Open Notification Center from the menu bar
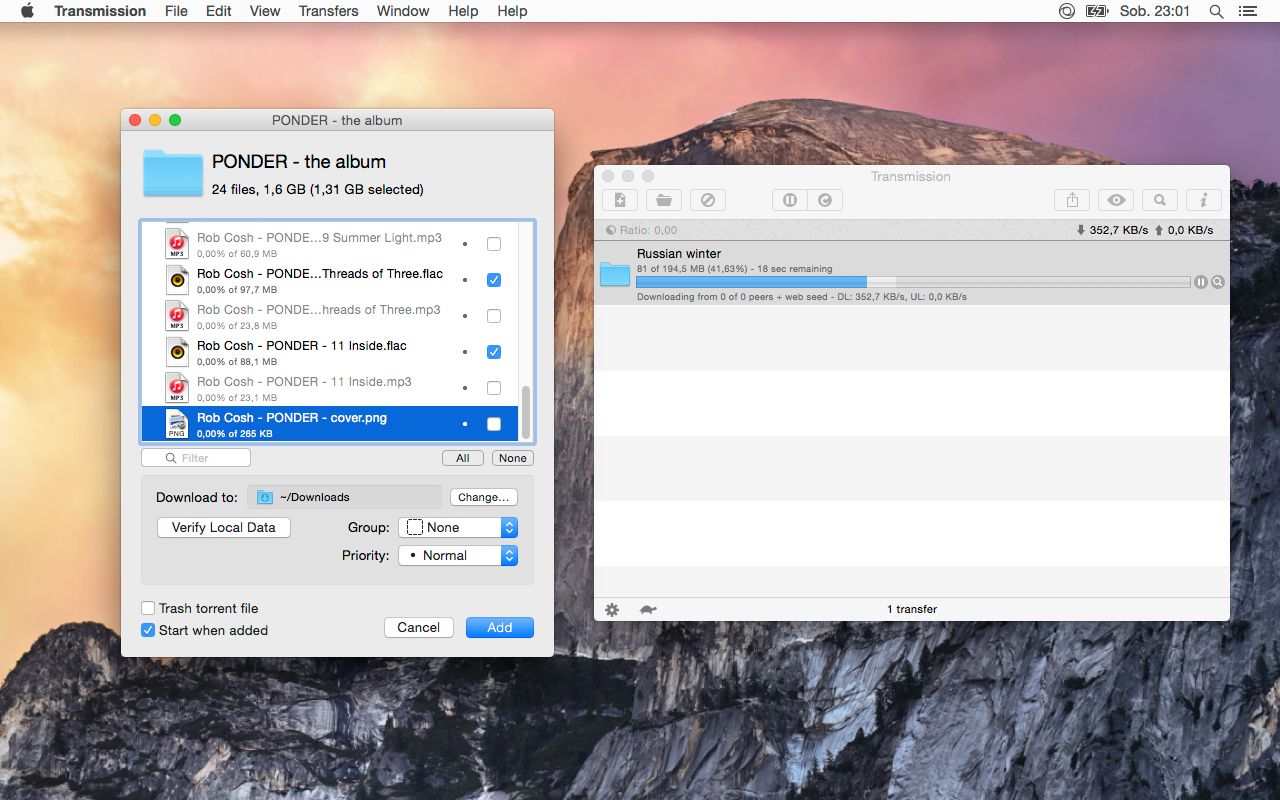 (1247, 11)
